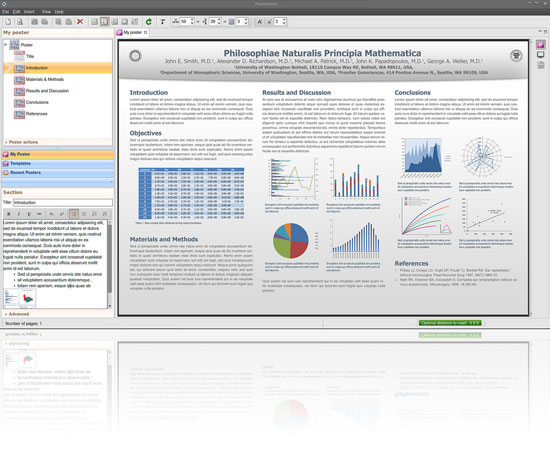The width and height of the screenshot is (550, 472).
Task: Click the last insert icon in Section editor
Action: point(105,214)
